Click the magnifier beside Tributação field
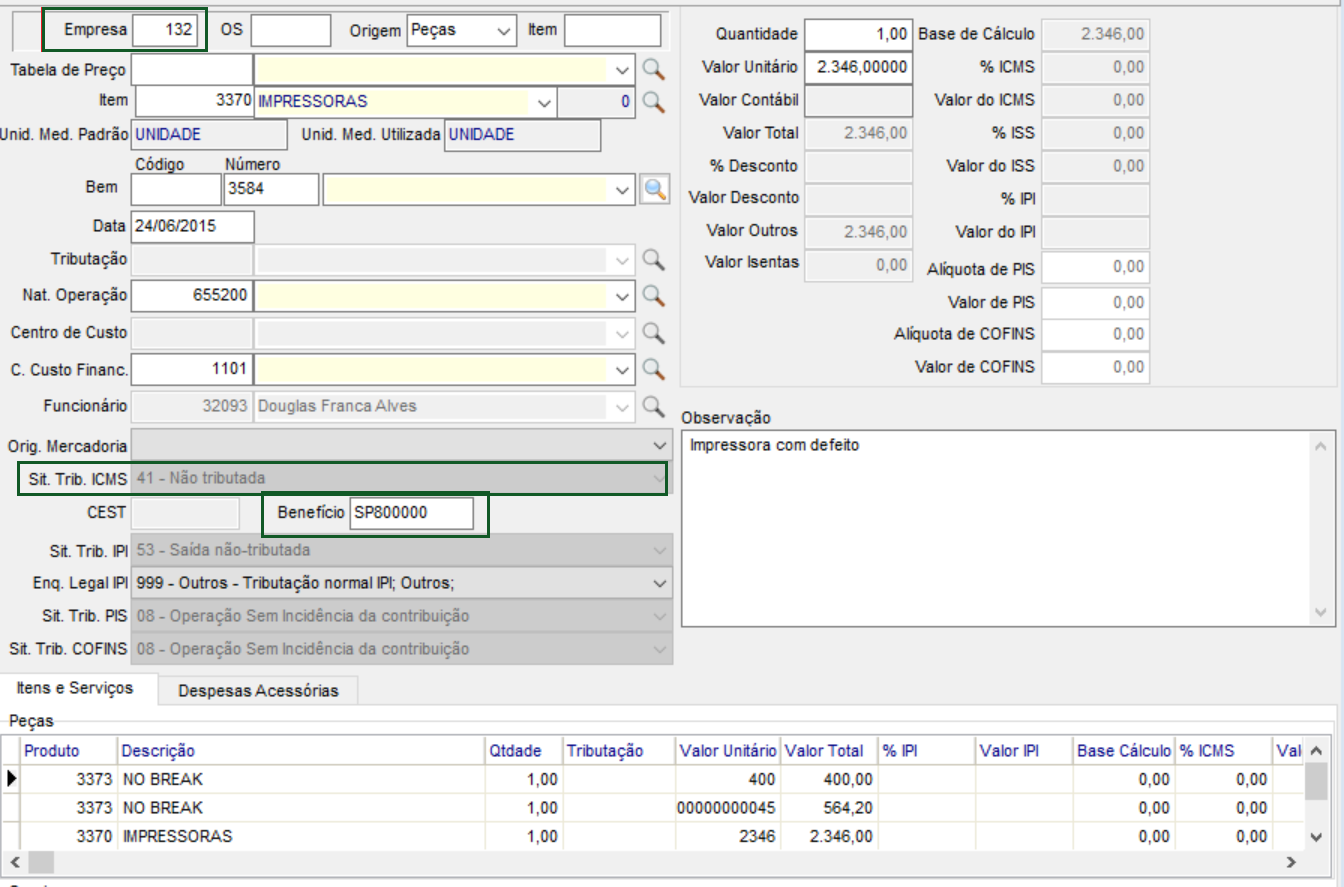The height and width of the screenshot is (887, 1344). (x=653, y=259)
